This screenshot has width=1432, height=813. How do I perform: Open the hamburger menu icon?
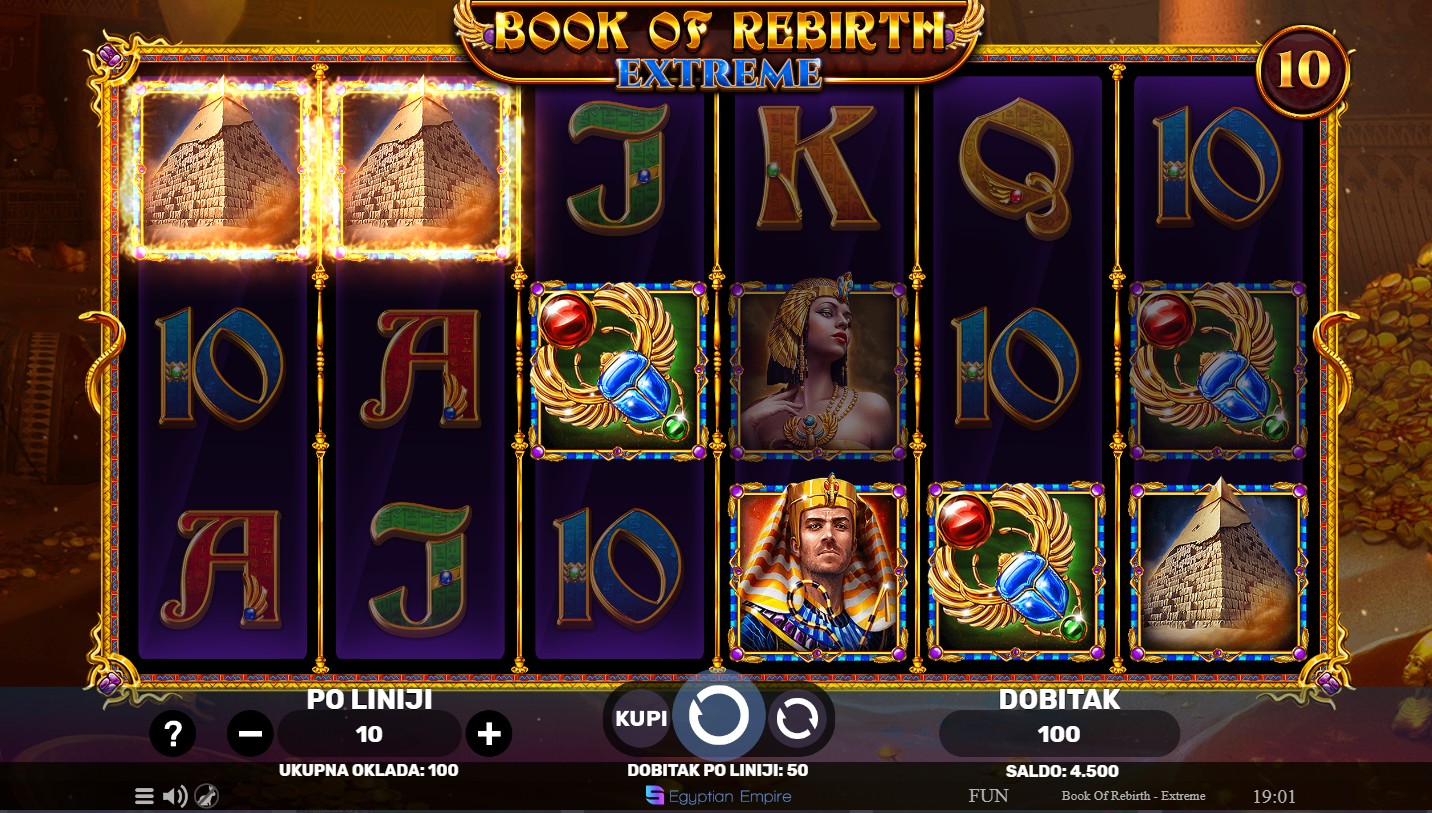pos(144,796)
